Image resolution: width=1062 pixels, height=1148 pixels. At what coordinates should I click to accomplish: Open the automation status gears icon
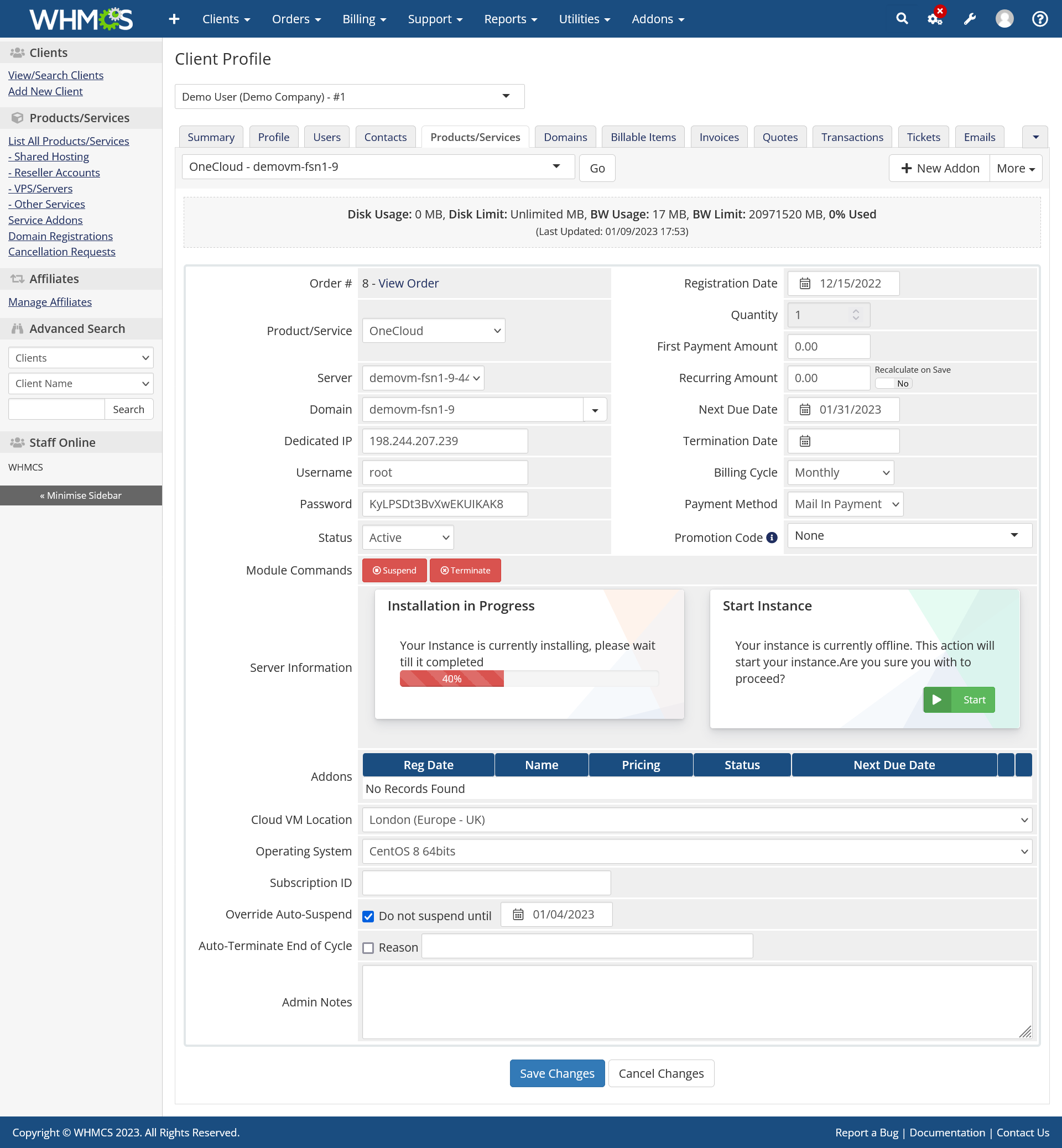click(x=935, y=19)
